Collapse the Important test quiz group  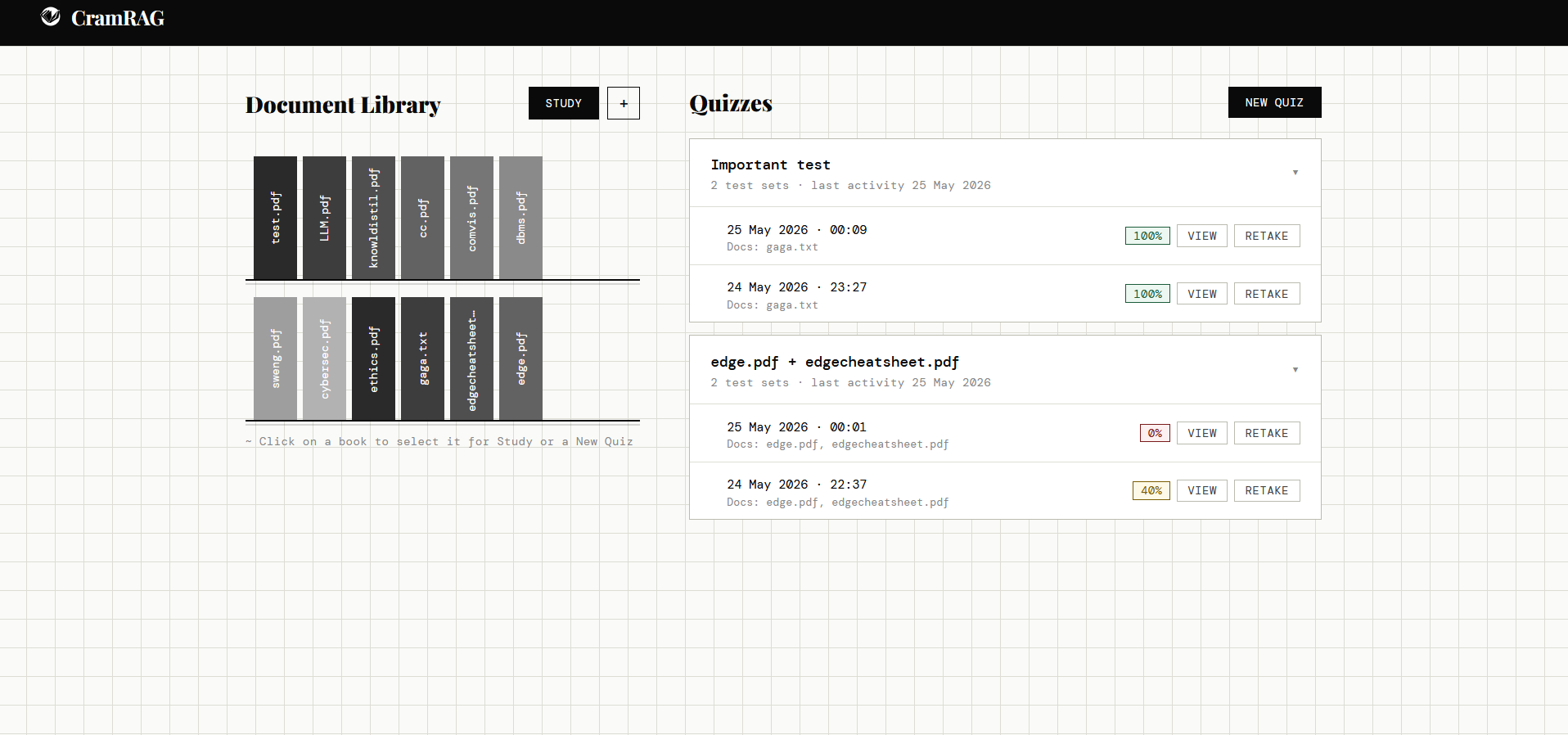coord(1295,173)
